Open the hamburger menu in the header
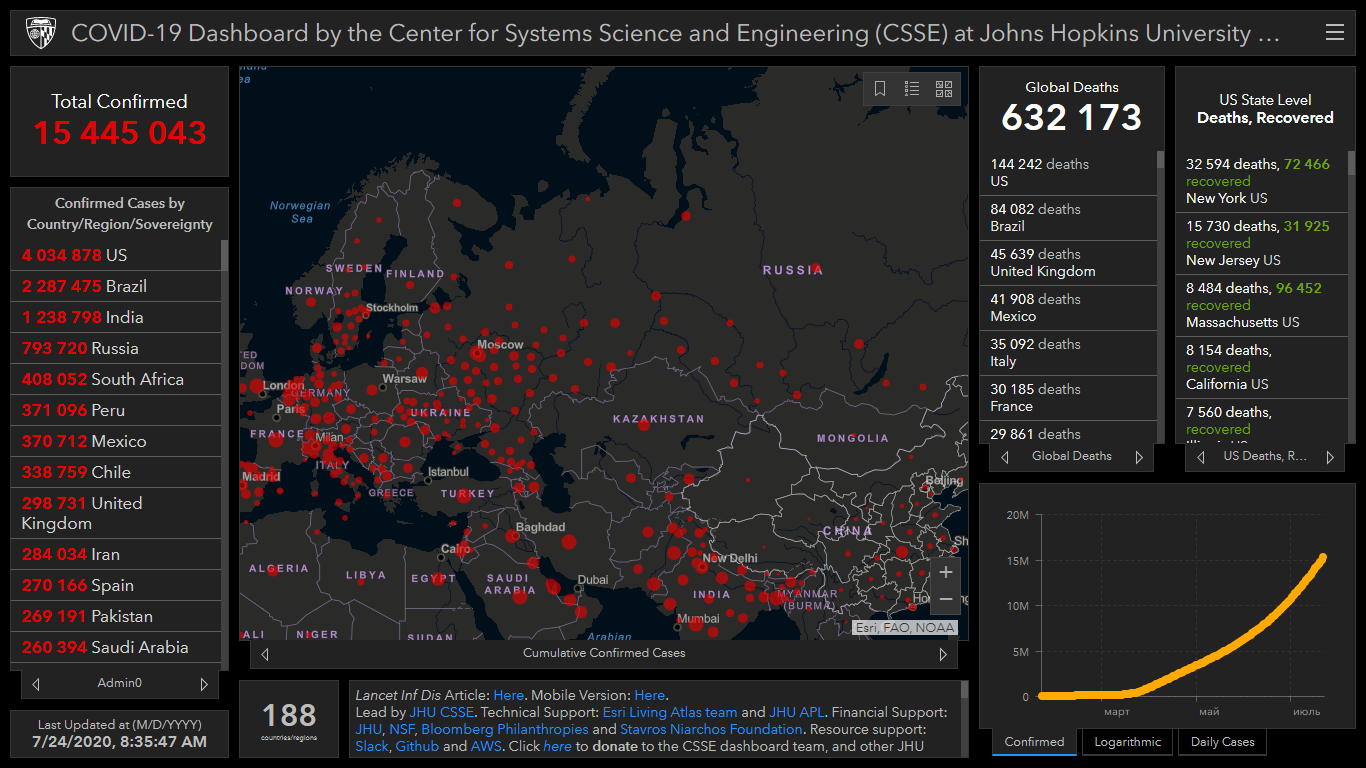The width and height of the screenshot is (1366, 768). tap(1334, 33)
